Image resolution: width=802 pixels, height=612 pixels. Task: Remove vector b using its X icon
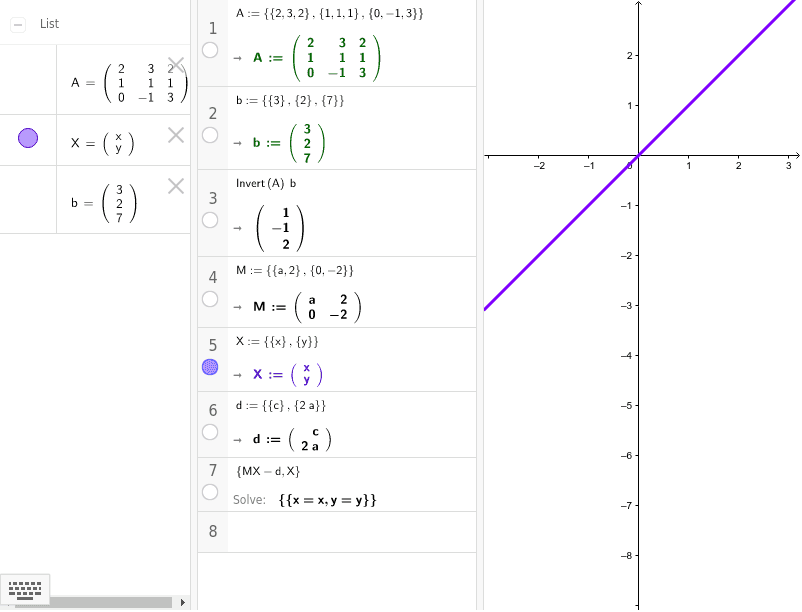click(176, 186)
